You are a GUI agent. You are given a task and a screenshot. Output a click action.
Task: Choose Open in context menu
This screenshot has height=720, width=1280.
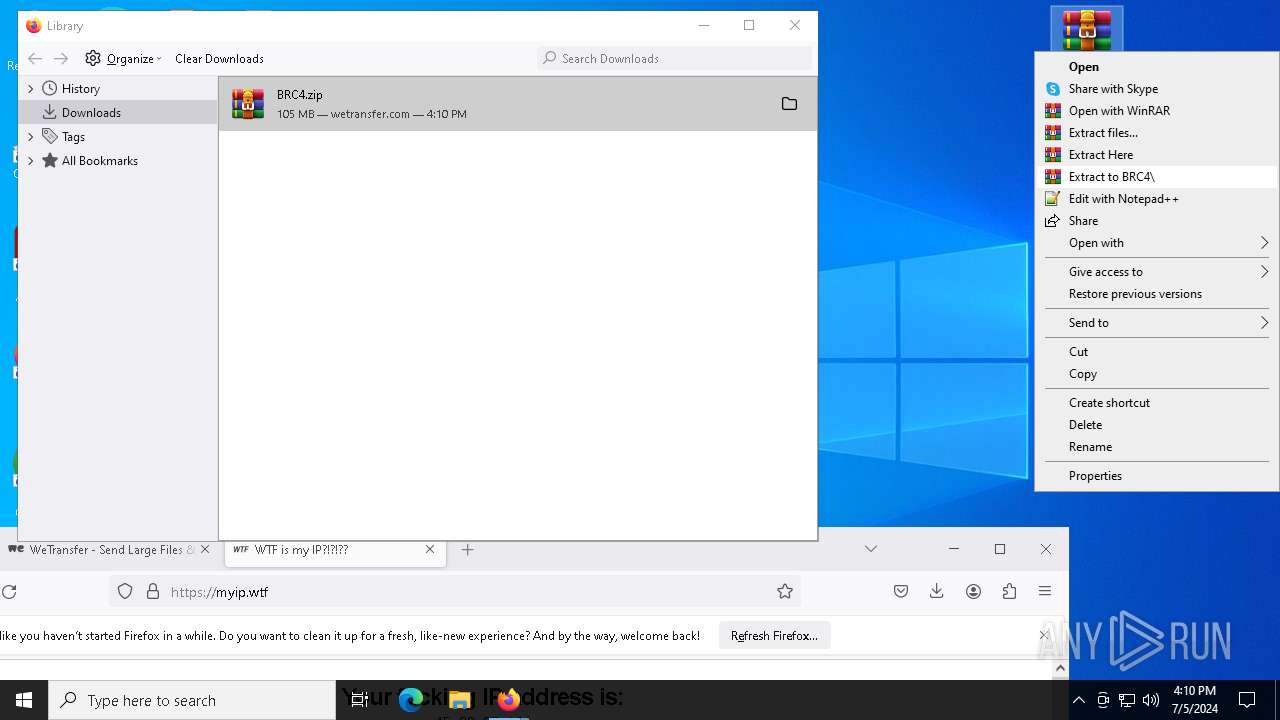tap(1156, 67)
